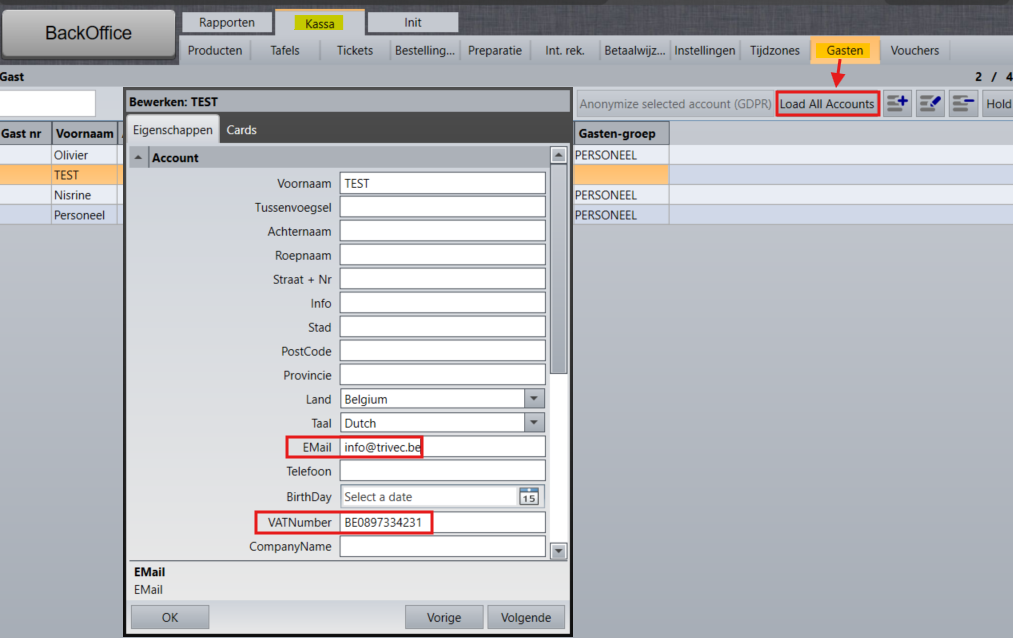Click the Hold button
Image resolution: width=1013 pixels, height=638 pixels.
tap(998, 104)
